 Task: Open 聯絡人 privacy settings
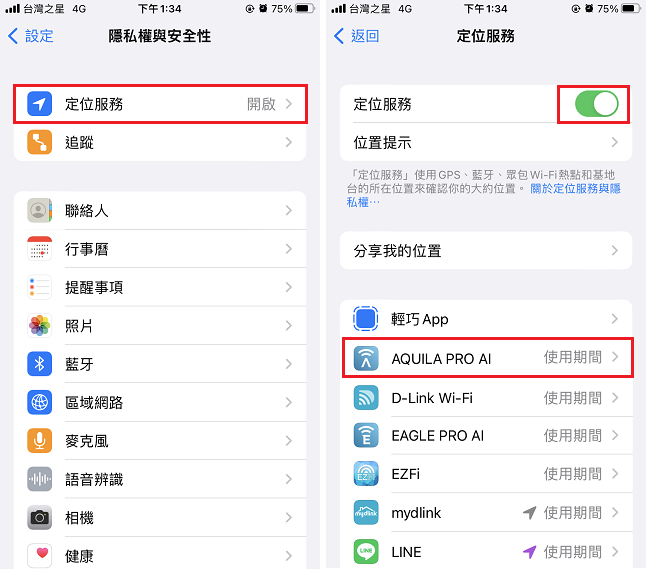[x=160, y=210]
